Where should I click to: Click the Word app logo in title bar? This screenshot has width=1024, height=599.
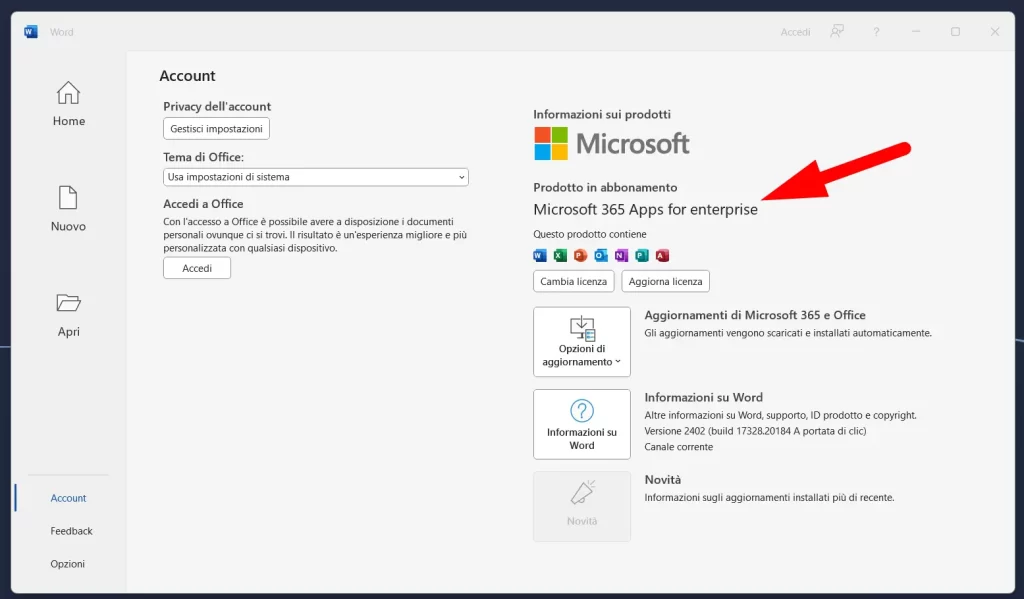[x=31, y=32]
